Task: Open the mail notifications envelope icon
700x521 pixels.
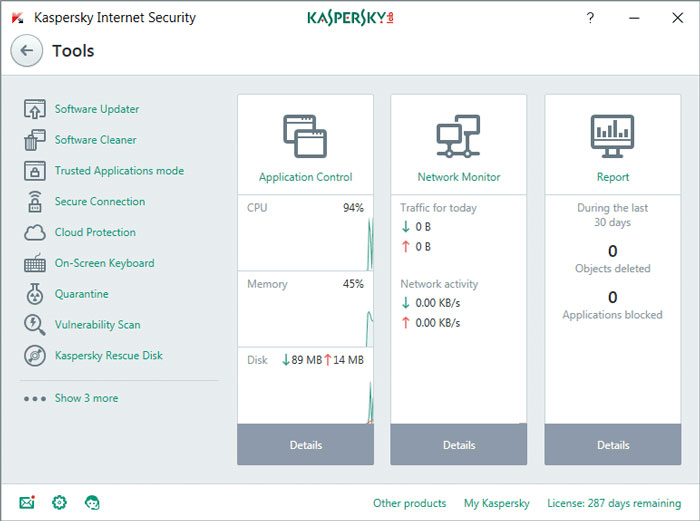Action: (27, 503)
